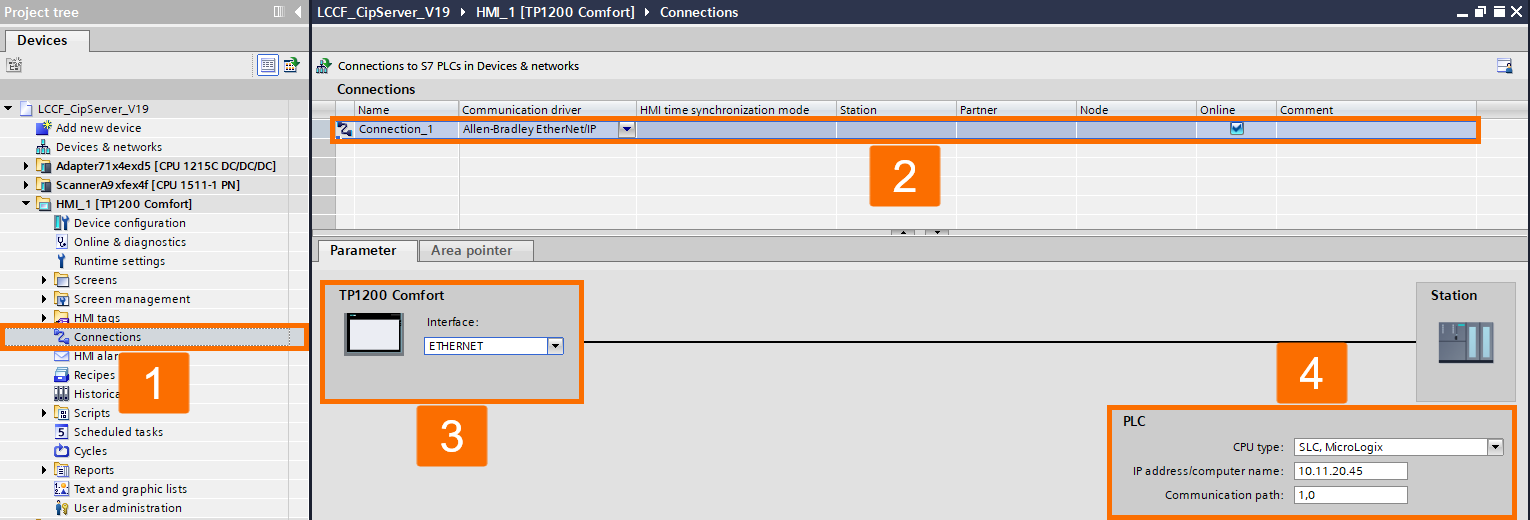Open the Interface ETHERNET dropdown
This screenshot has height=520, width=1530.
pyautogui.click(x=555, y=346)
